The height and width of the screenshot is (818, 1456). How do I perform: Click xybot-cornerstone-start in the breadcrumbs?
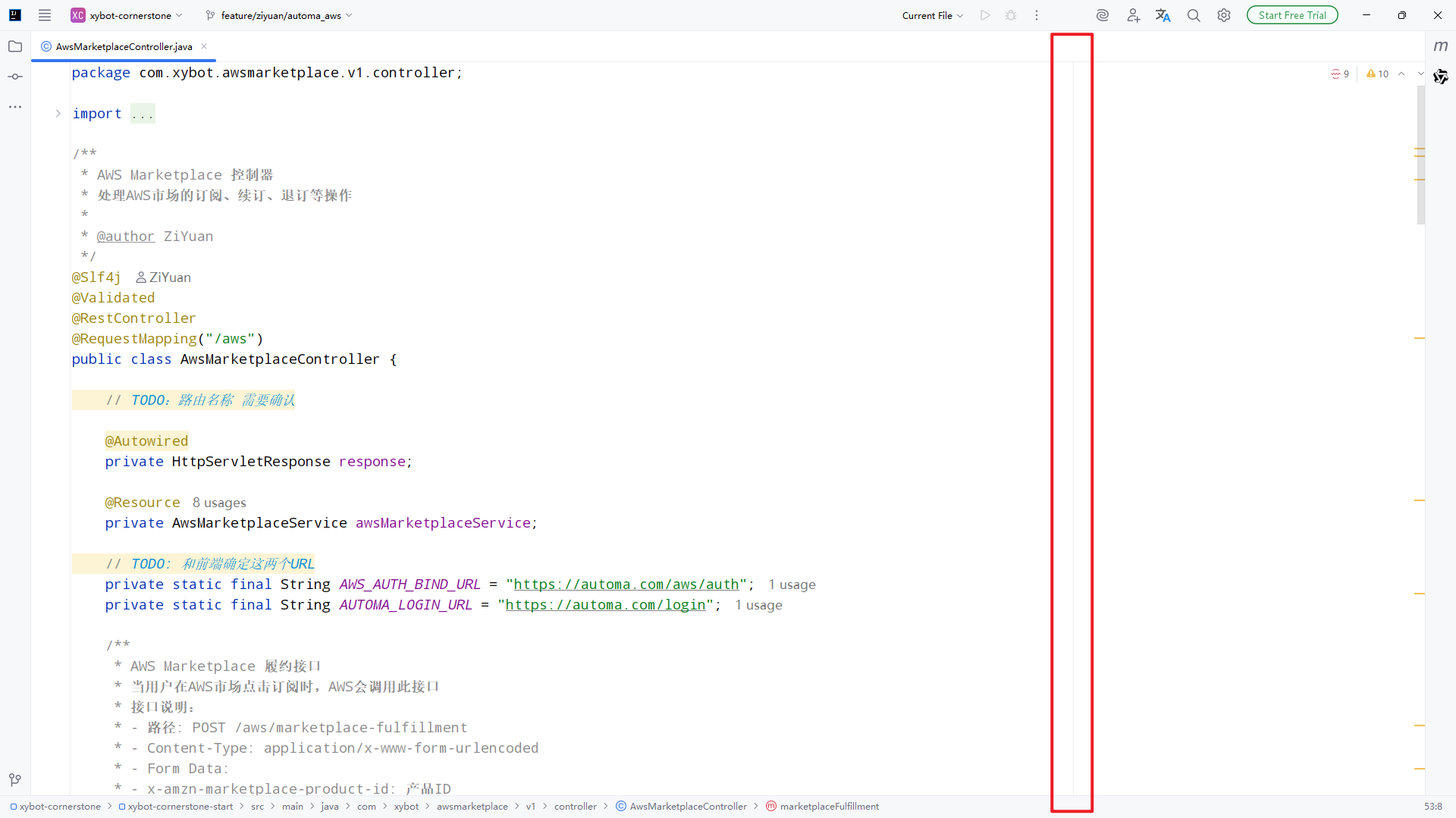pyautogui.click(x=176, y=807)
